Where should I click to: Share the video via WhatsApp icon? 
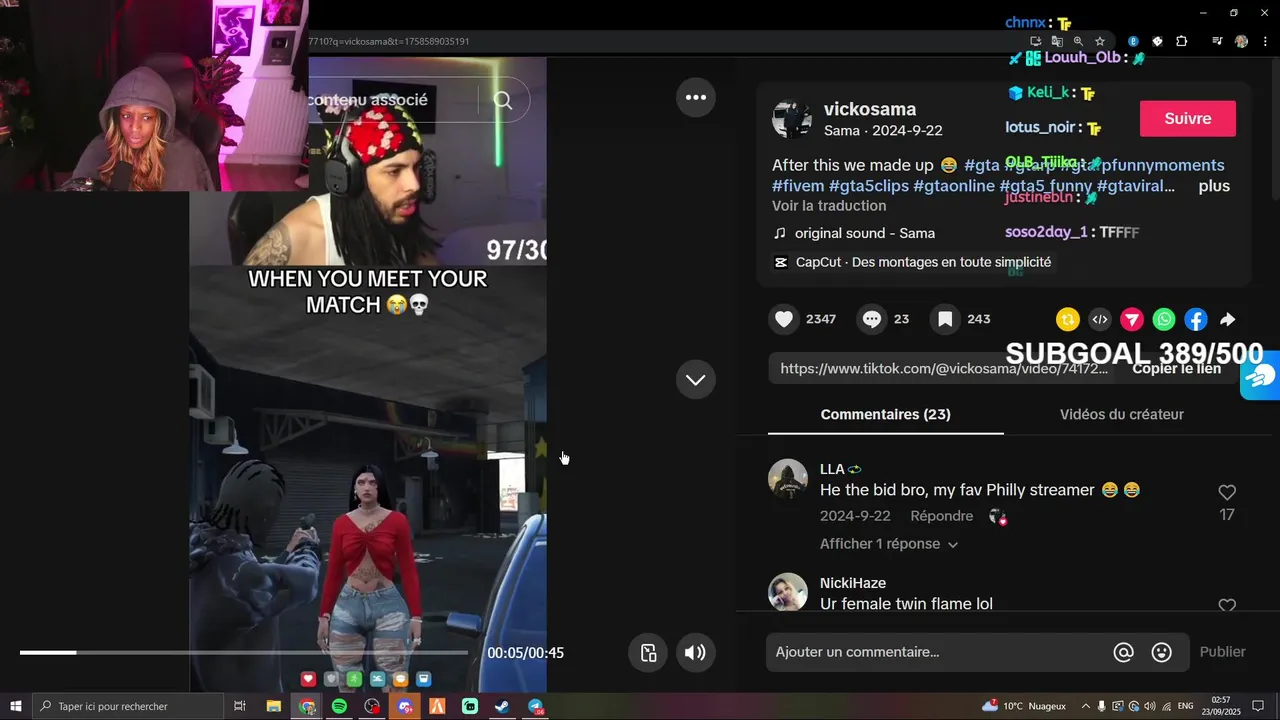[x=1164, y=319]
